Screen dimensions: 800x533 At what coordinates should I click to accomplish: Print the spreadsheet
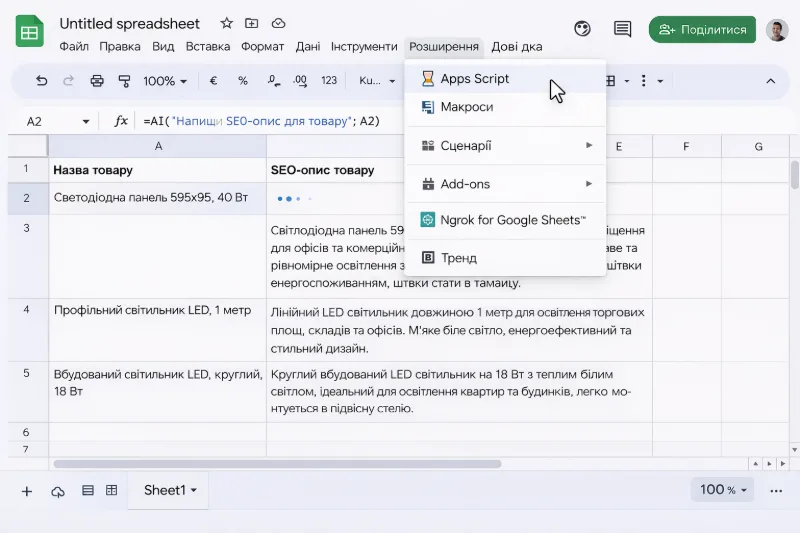click(97, 81)
